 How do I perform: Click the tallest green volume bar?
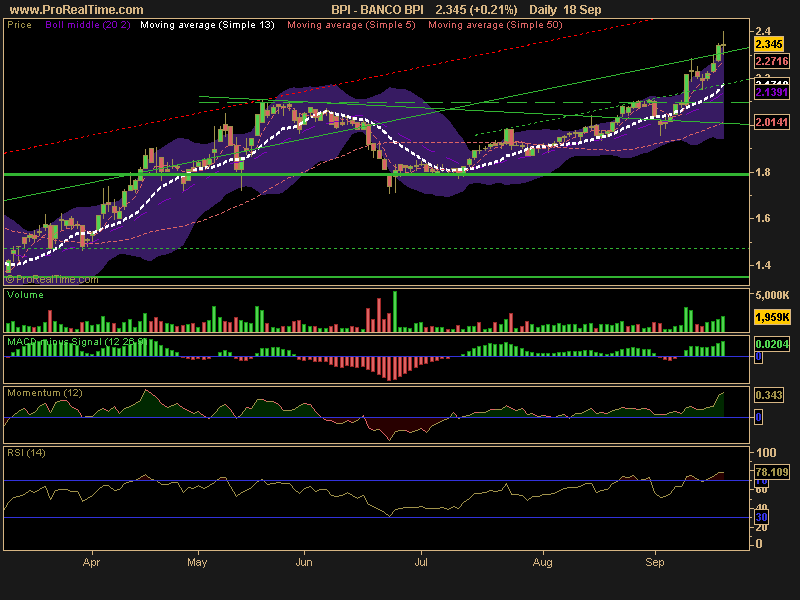(x=395, y=312)
